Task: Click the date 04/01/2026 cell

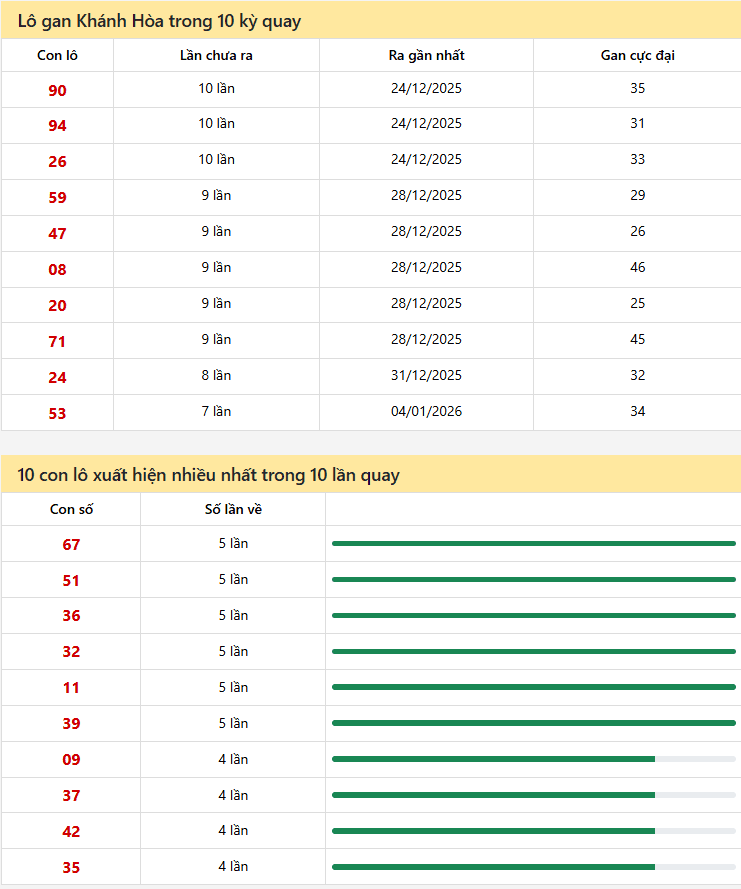Action: coord(426,411)
